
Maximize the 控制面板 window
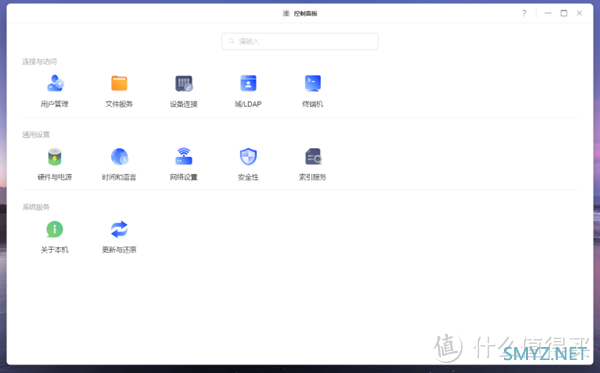564,13
